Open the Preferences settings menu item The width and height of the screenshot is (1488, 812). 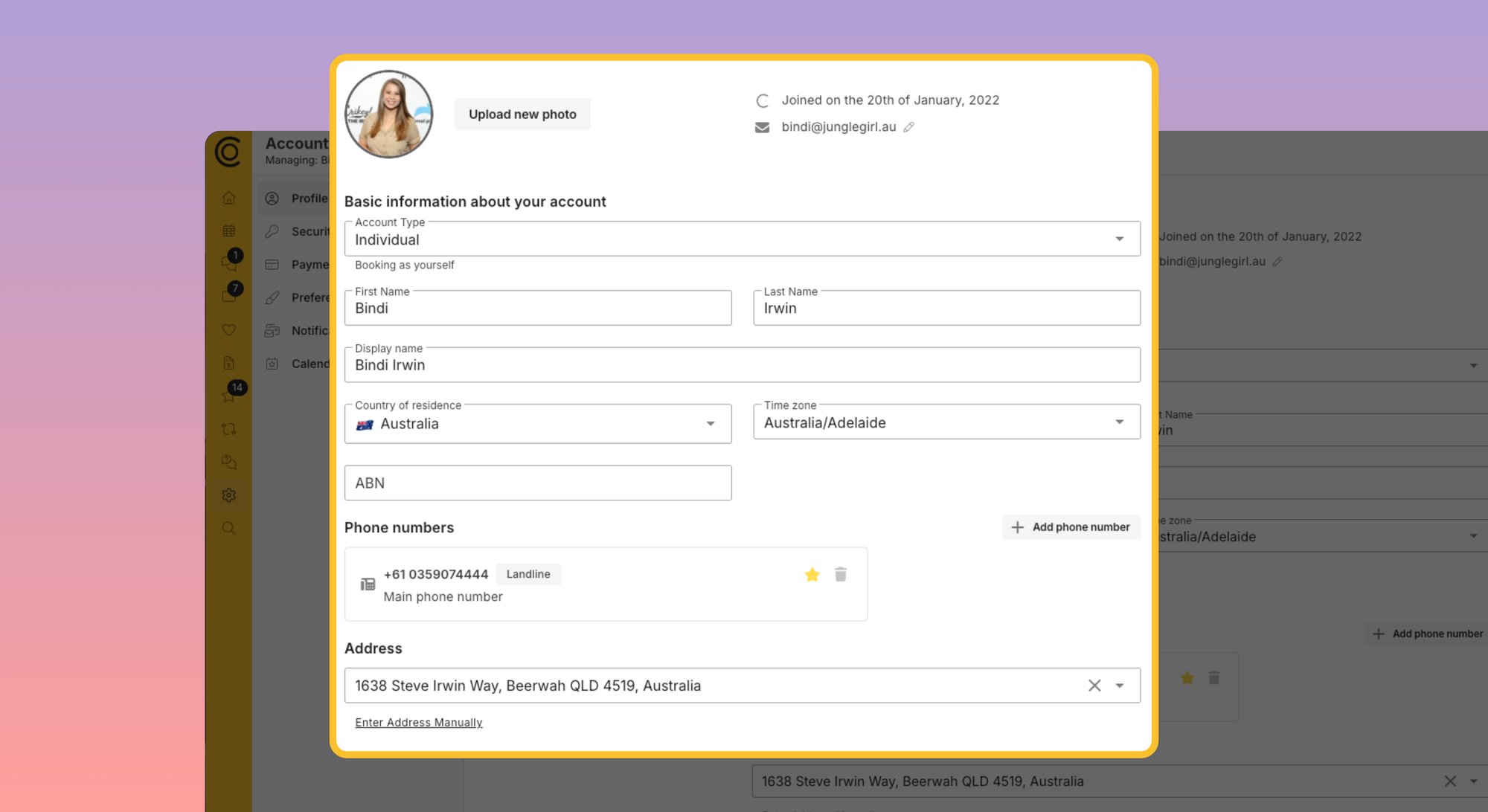296,297
